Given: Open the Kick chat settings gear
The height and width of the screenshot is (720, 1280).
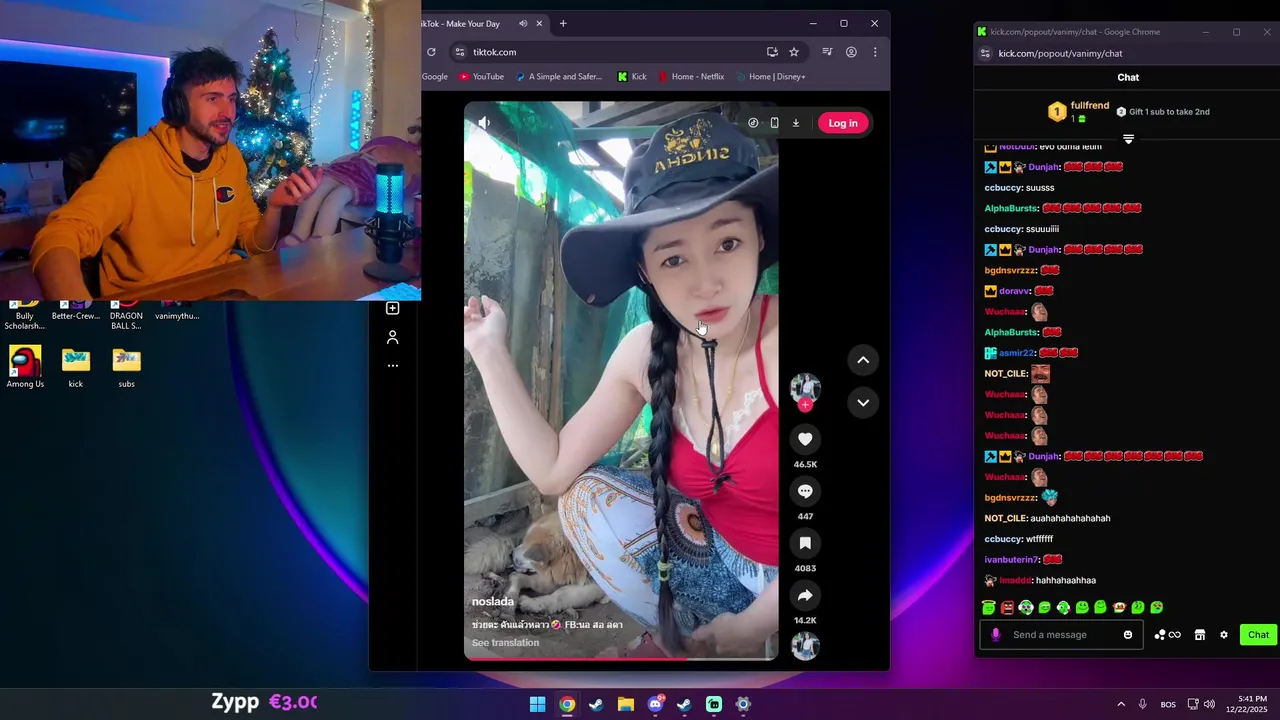Looking at the screenshot, I should [x=1223, y=634].
